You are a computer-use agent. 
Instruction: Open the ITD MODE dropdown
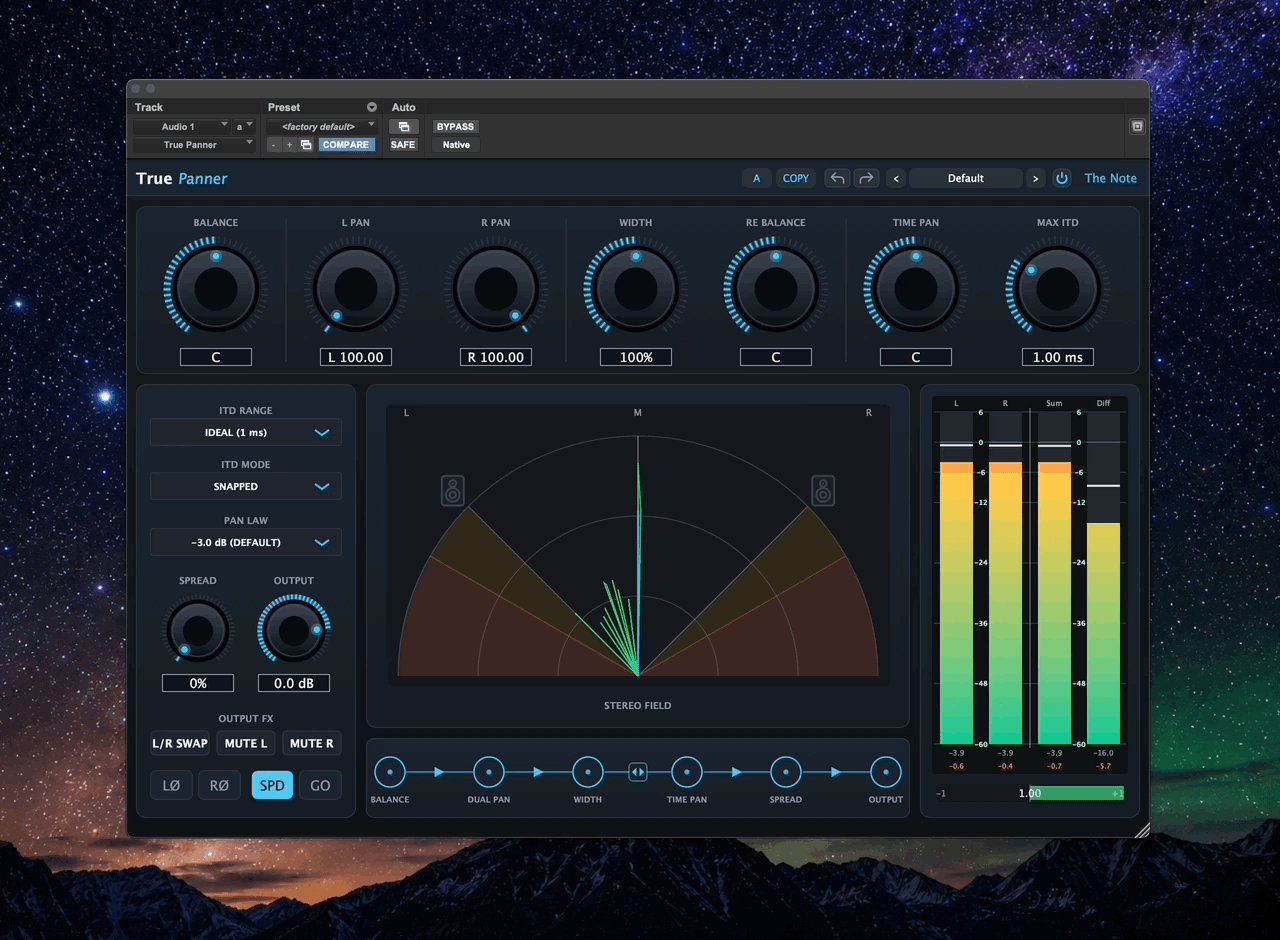click(x=246, y=486)
